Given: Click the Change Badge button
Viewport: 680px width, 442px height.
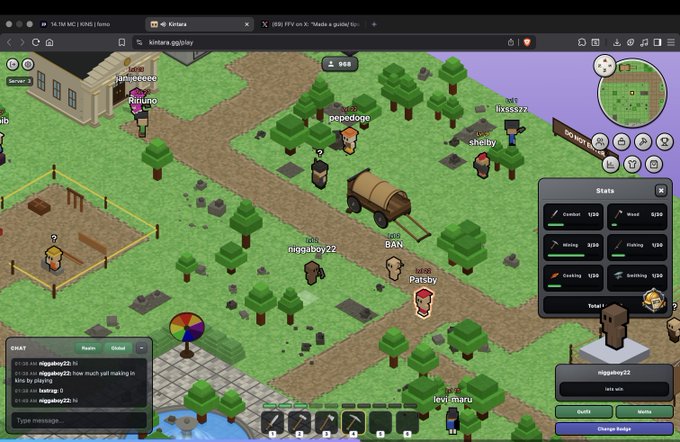Looking at the screenshot, I should click(x=614, y=429).
